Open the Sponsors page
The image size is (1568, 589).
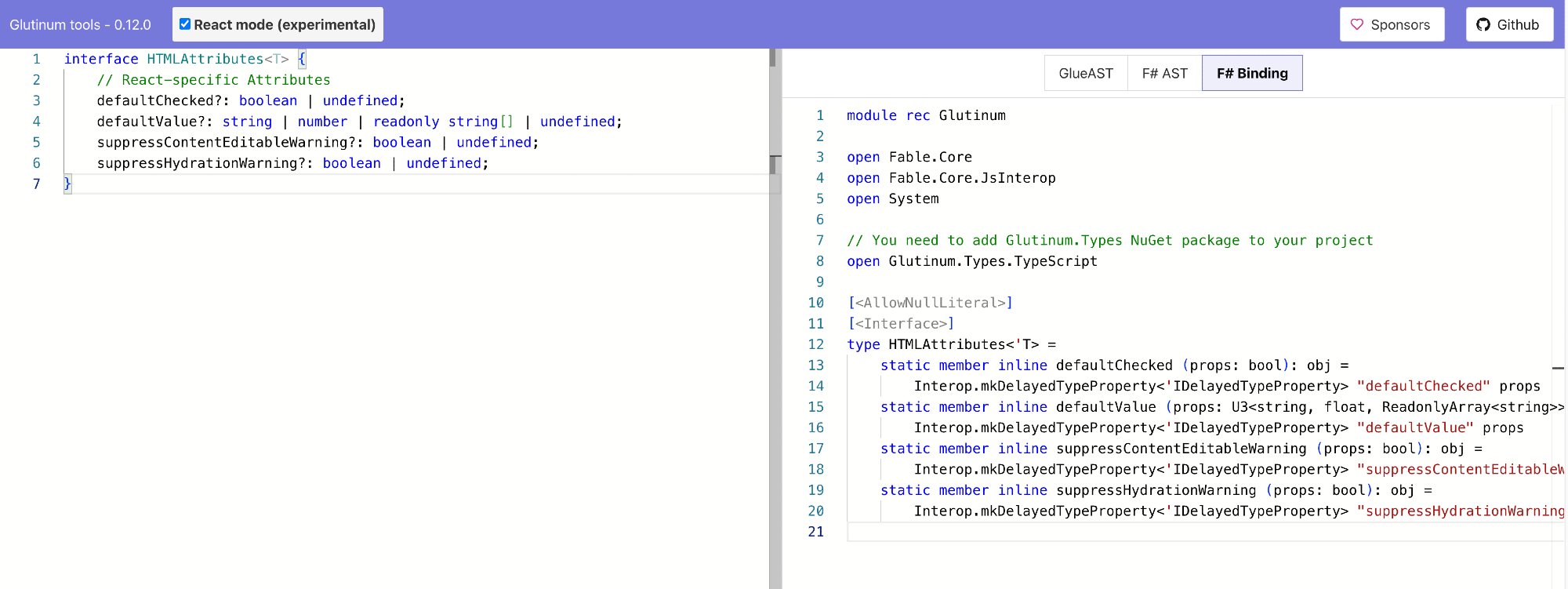pyautogui.click(x=1392, y=24)
